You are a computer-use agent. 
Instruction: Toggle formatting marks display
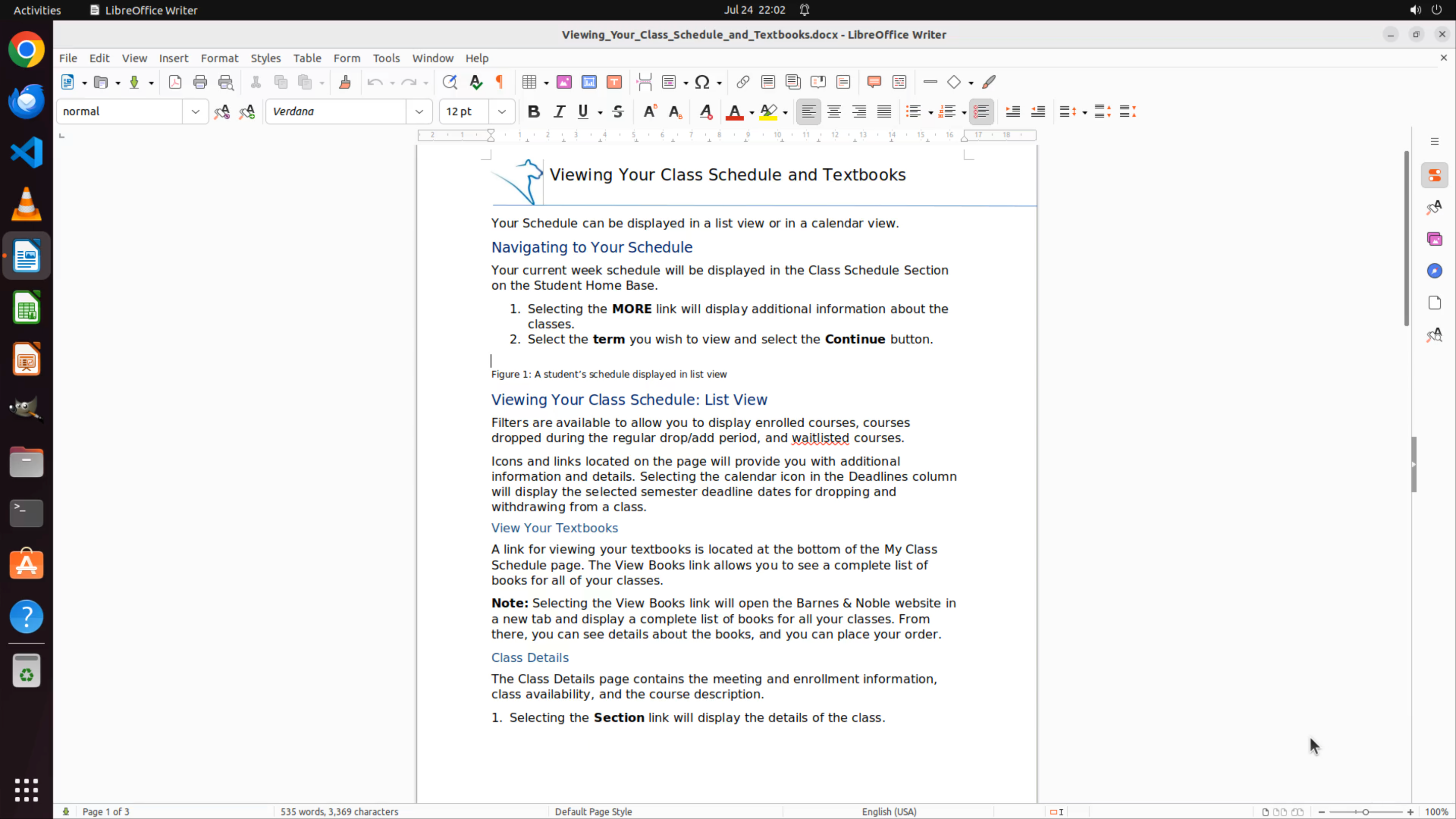(x=499, y=82)
